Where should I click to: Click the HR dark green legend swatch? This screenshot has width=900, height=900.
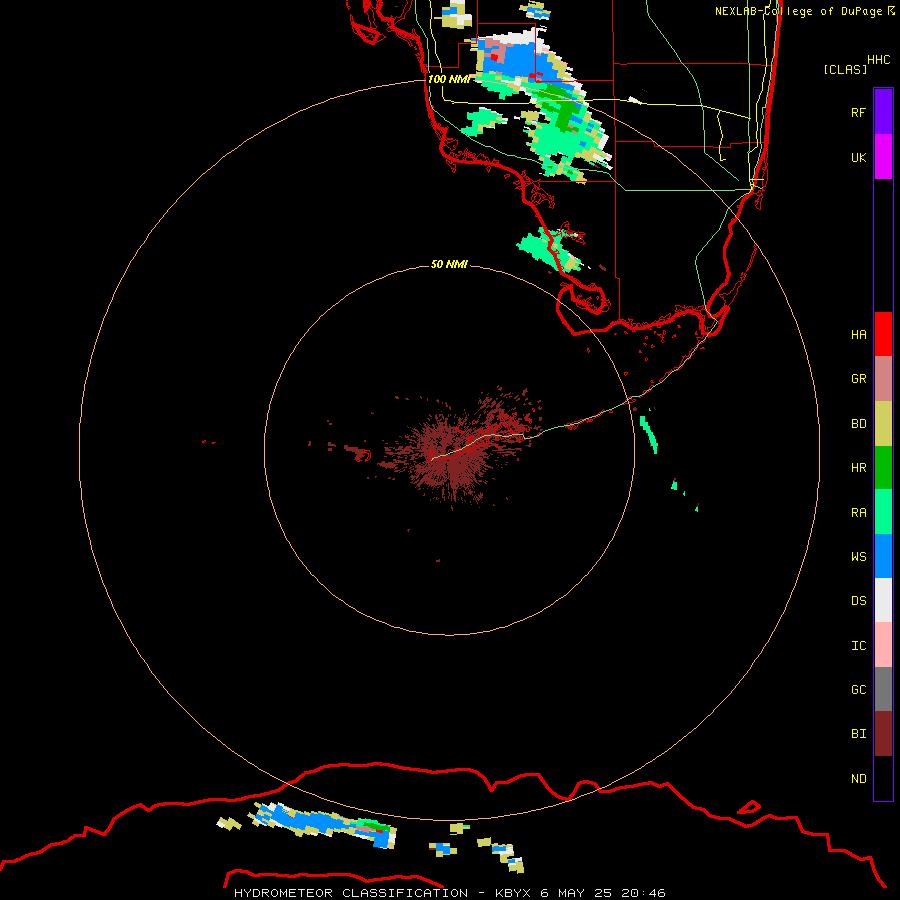point(883,468)
